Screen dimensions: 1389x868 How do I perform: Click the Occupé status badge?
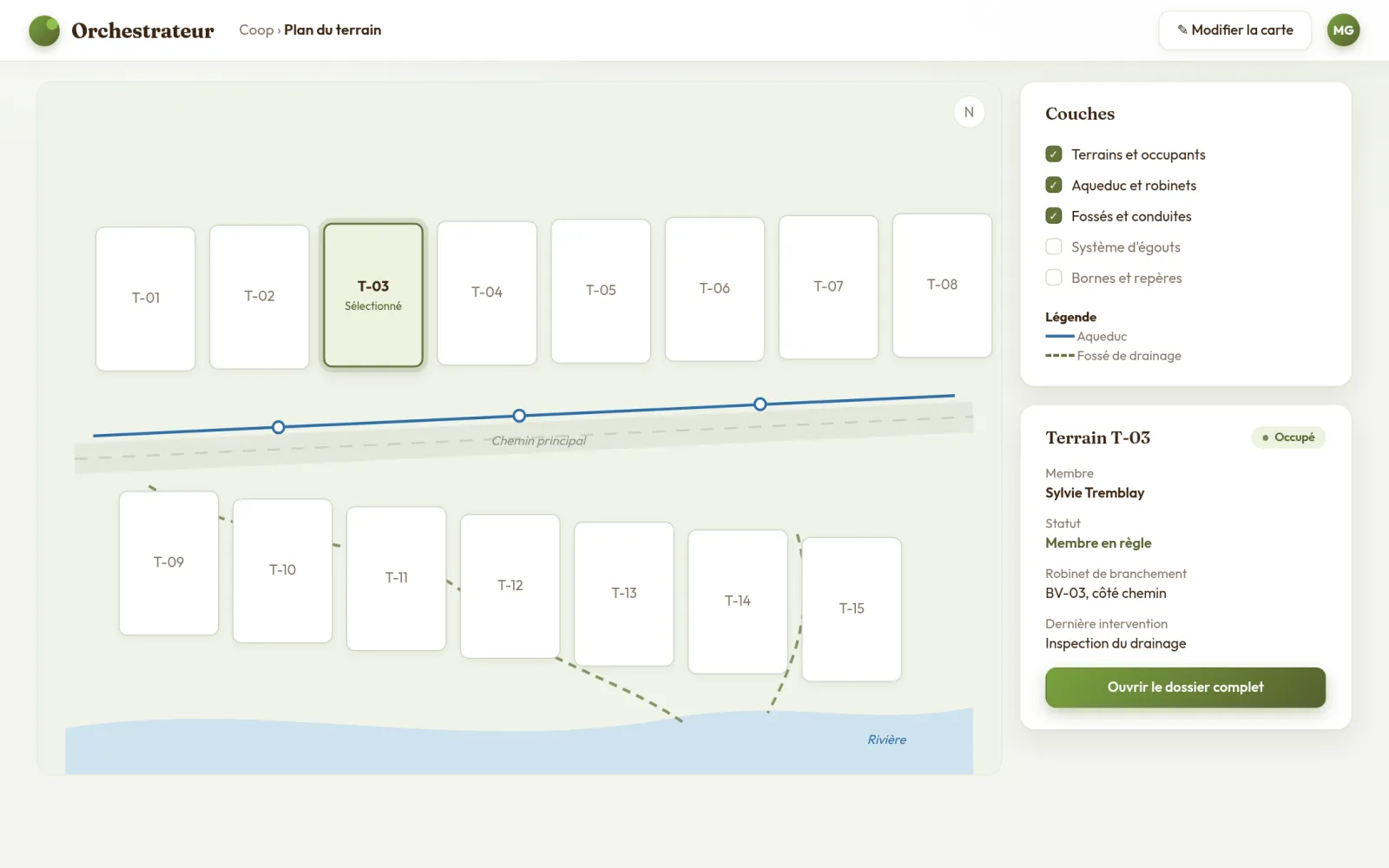point(1288,437)
